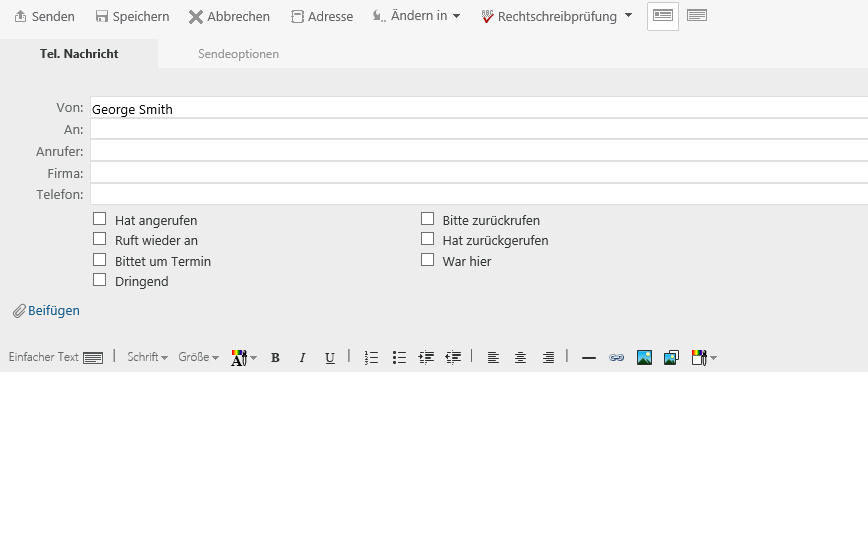
Task: Toggle bold formatting
Action: (275, 358)
